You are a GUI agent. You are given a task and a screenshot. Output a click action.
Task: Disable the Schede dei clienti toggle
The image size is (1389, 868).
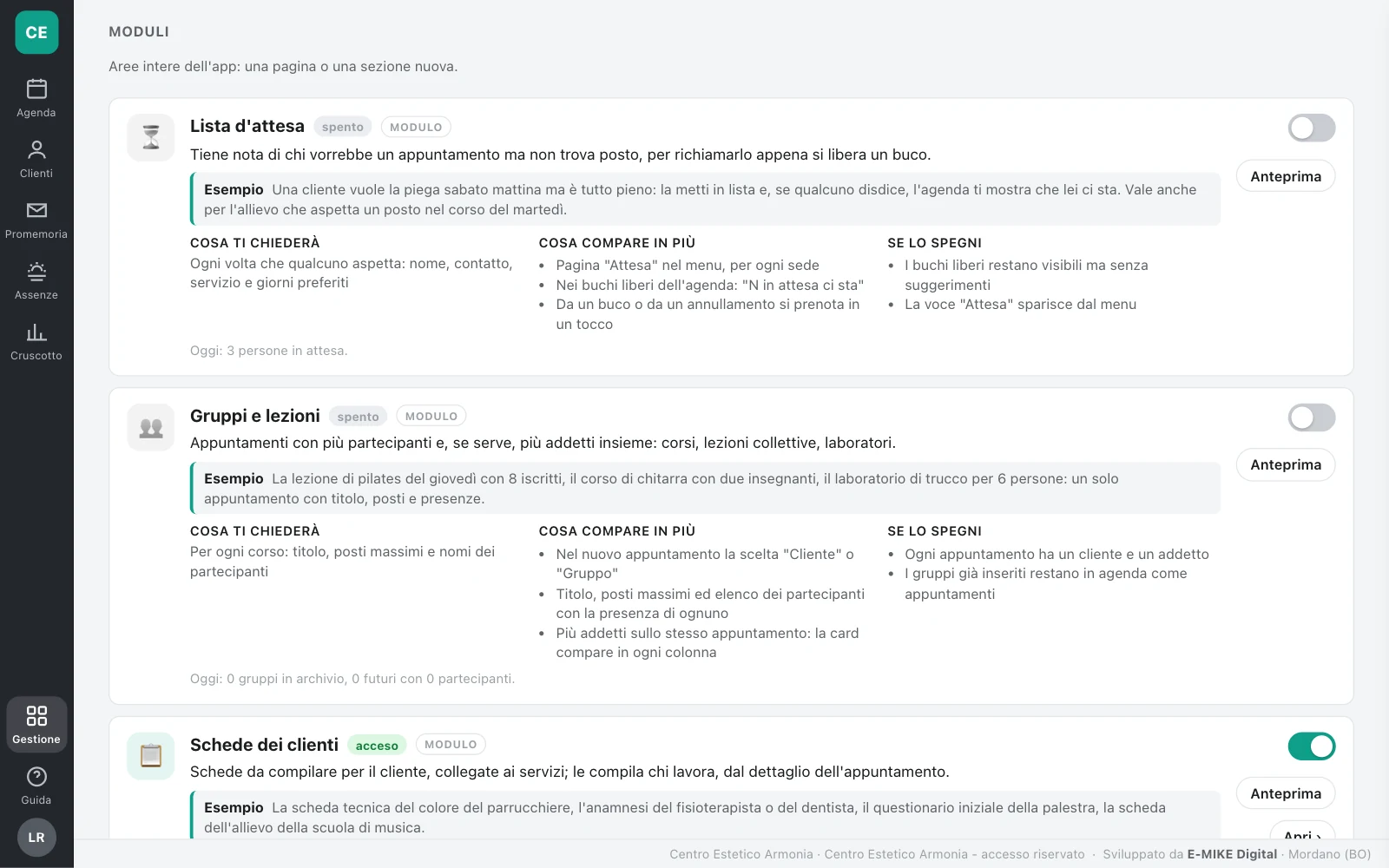pyautogui.click(x=1311, y=746)
